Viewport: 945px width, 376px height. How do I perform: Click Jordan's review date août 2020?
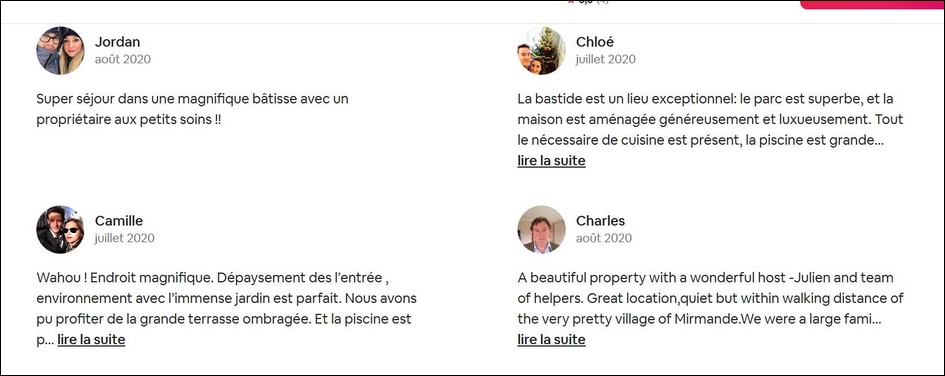123,59
